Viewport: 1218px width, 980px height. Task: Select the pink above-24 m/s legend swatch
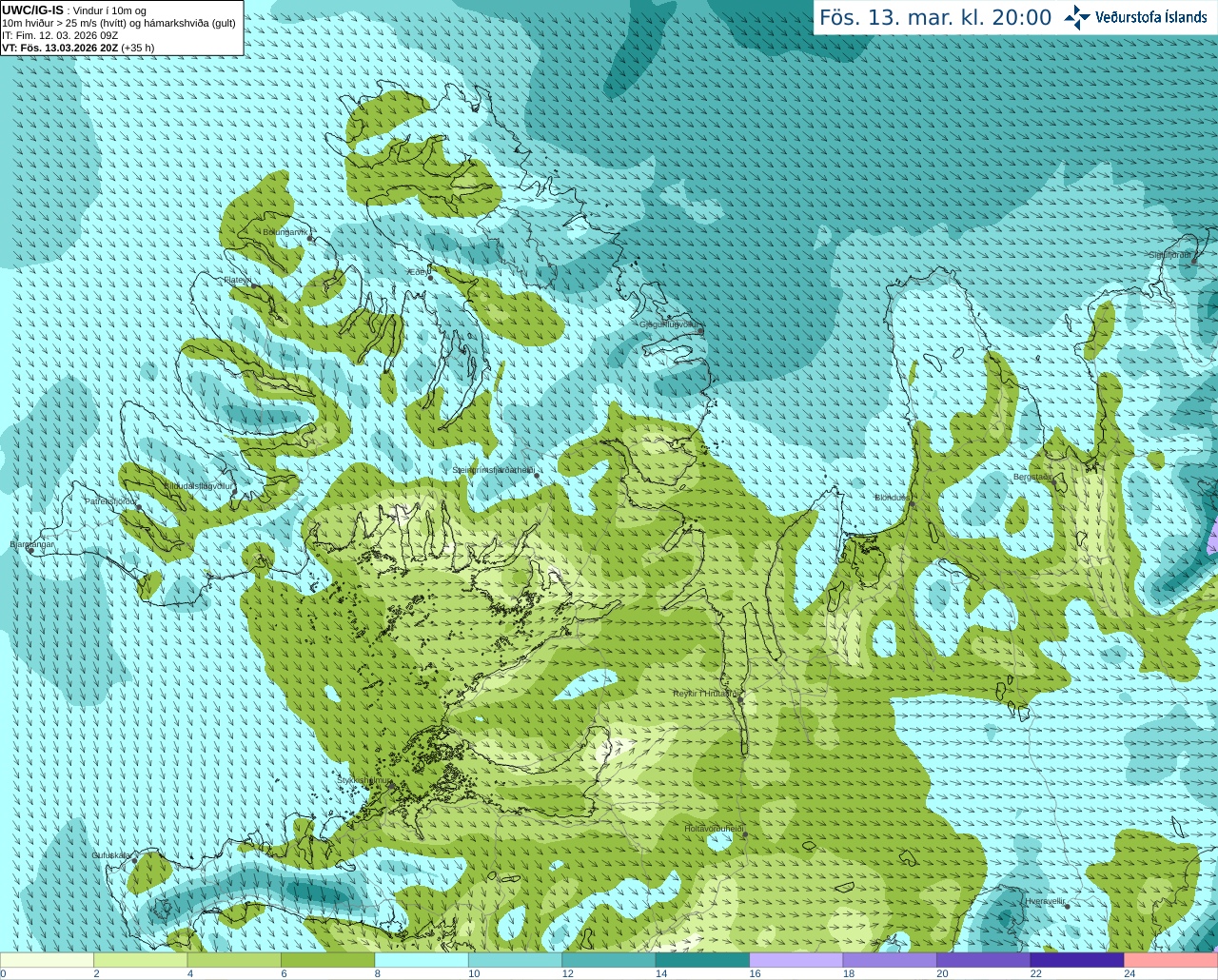[x=1171, y=960]
